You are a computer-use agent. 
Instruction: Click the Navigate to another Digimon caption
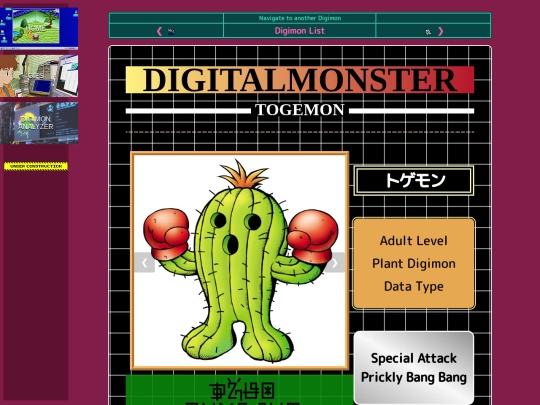(x=300, y=18)
